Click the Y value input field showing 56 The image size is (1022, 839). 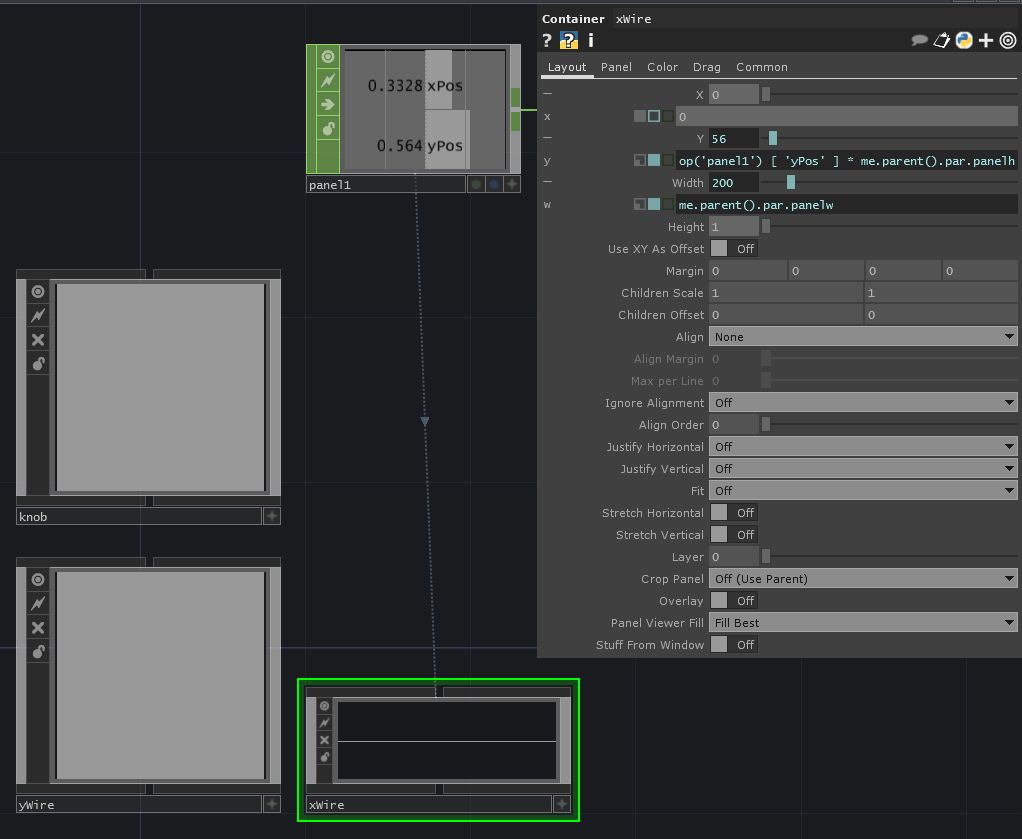pos(733,139)
